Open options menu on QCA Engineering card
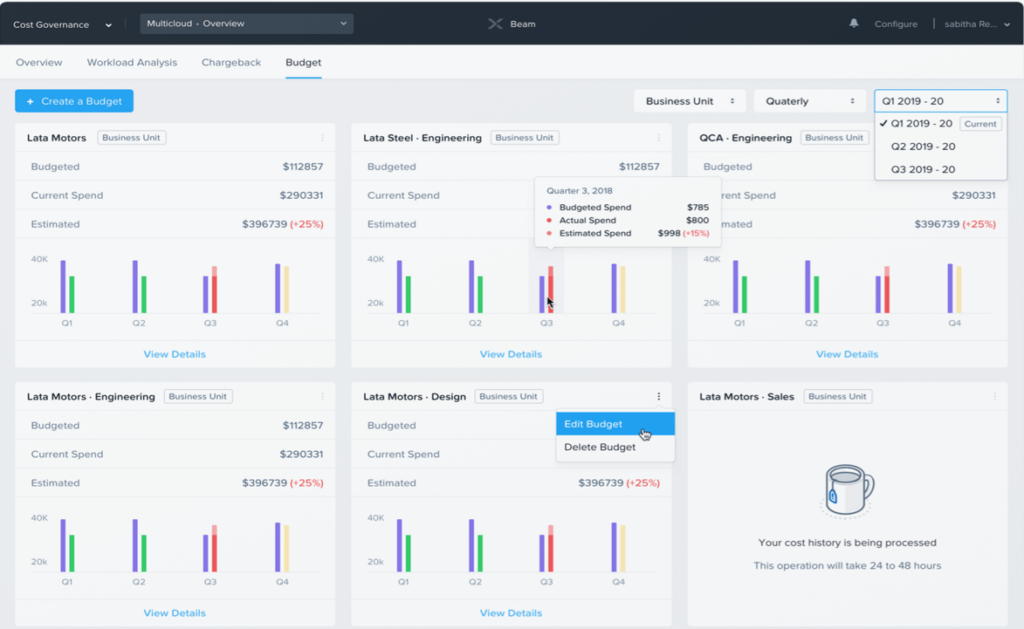This screenshot has width=1024, height=629. click(x=995, y=137)
